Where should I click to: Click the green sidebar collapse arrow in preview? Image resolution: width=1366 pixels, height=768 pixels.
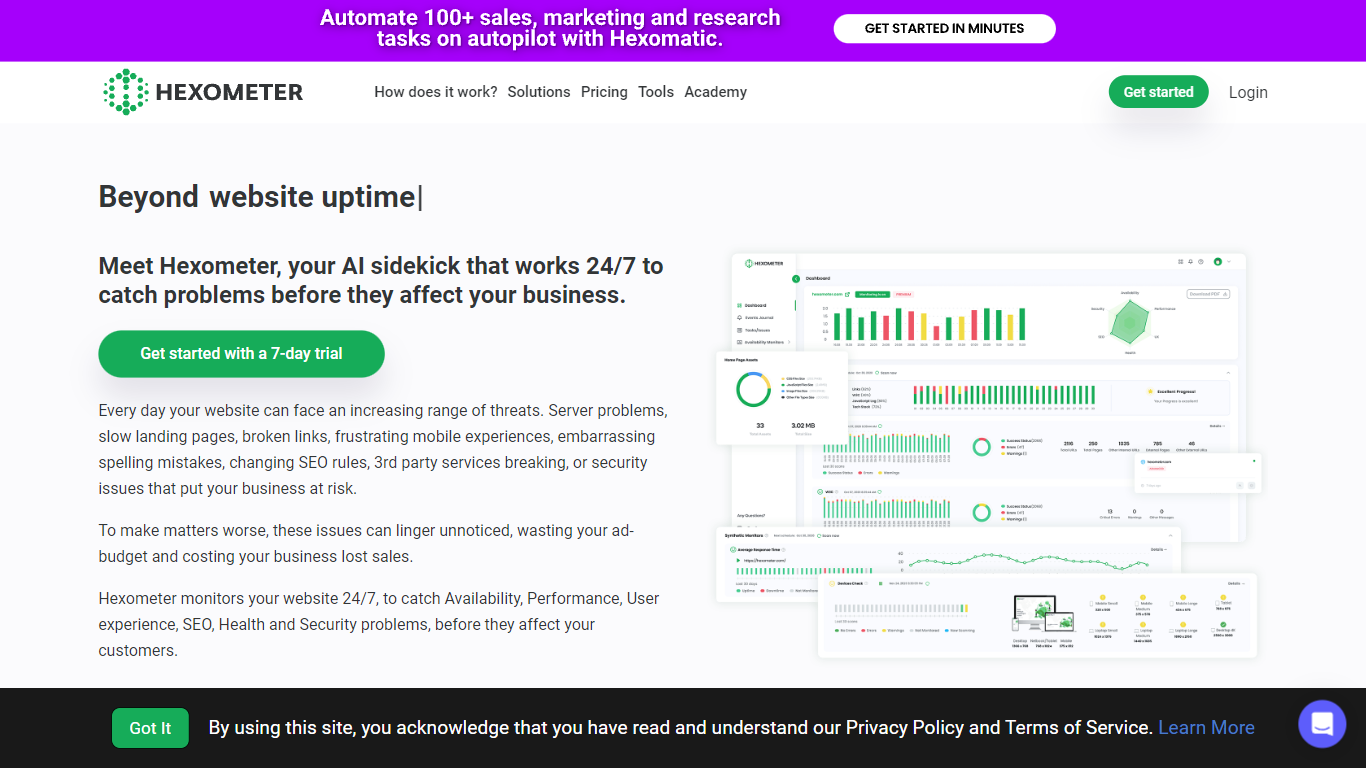tap(796, 279)
